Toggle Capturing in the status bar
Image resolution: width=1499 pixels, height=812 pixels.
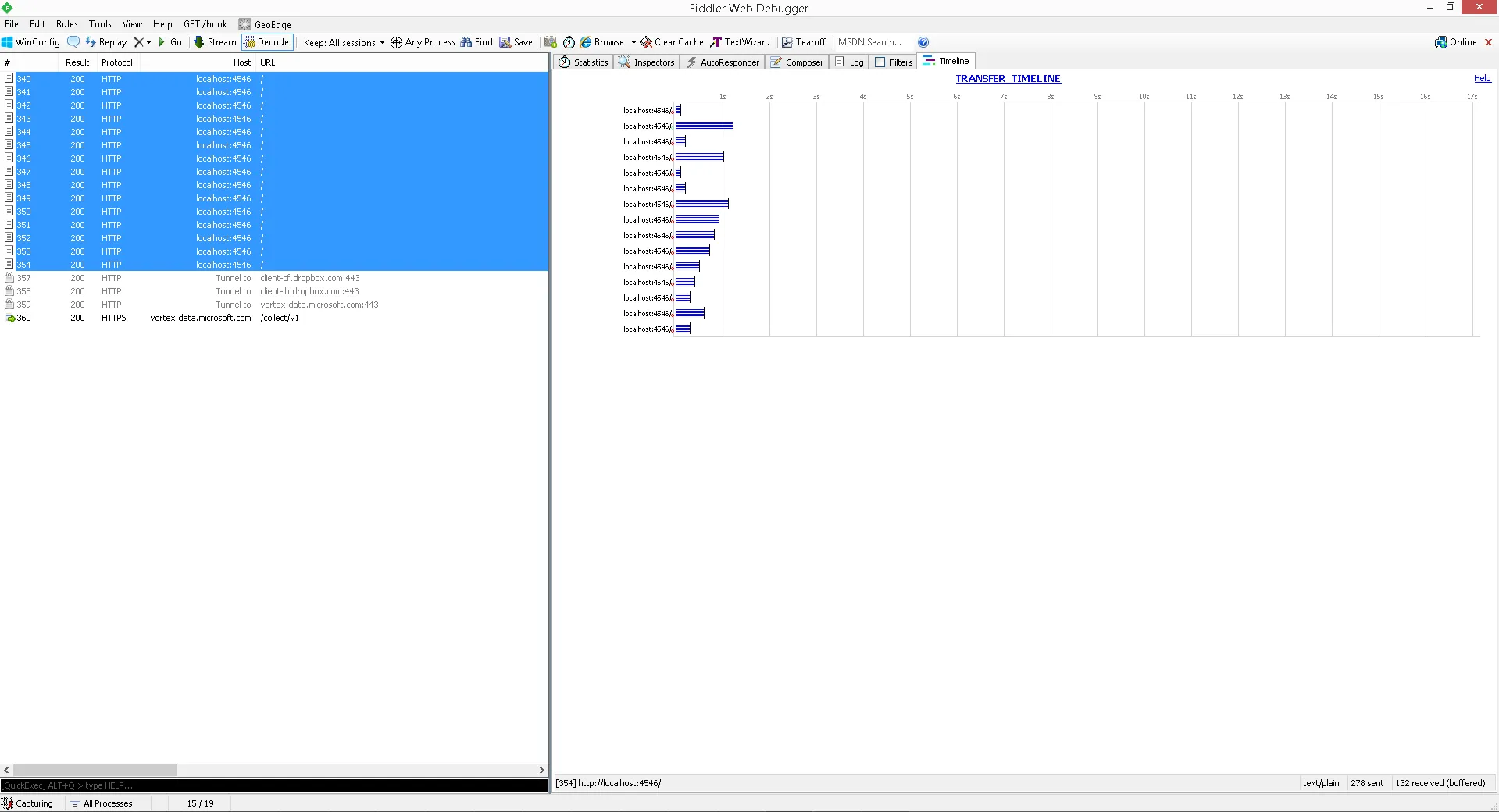(x=28, y=803)
